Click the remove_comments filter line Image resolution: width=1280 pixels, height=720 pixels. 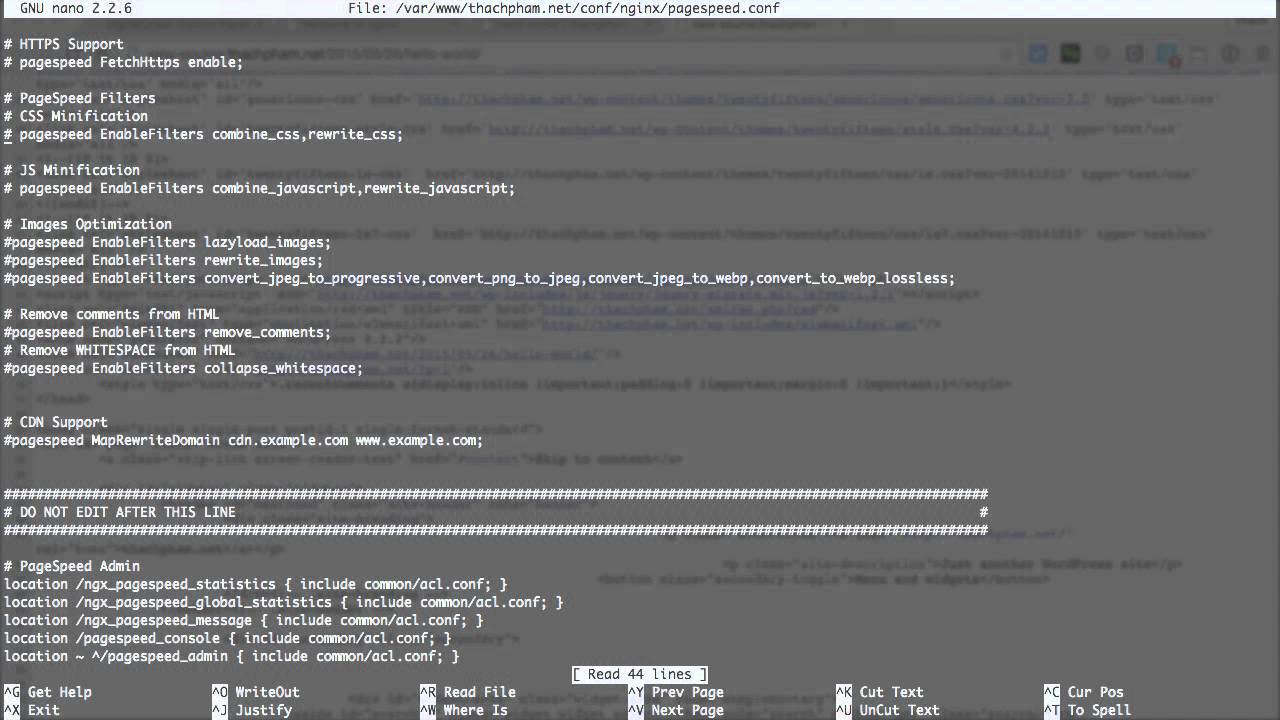coord(167,332)
